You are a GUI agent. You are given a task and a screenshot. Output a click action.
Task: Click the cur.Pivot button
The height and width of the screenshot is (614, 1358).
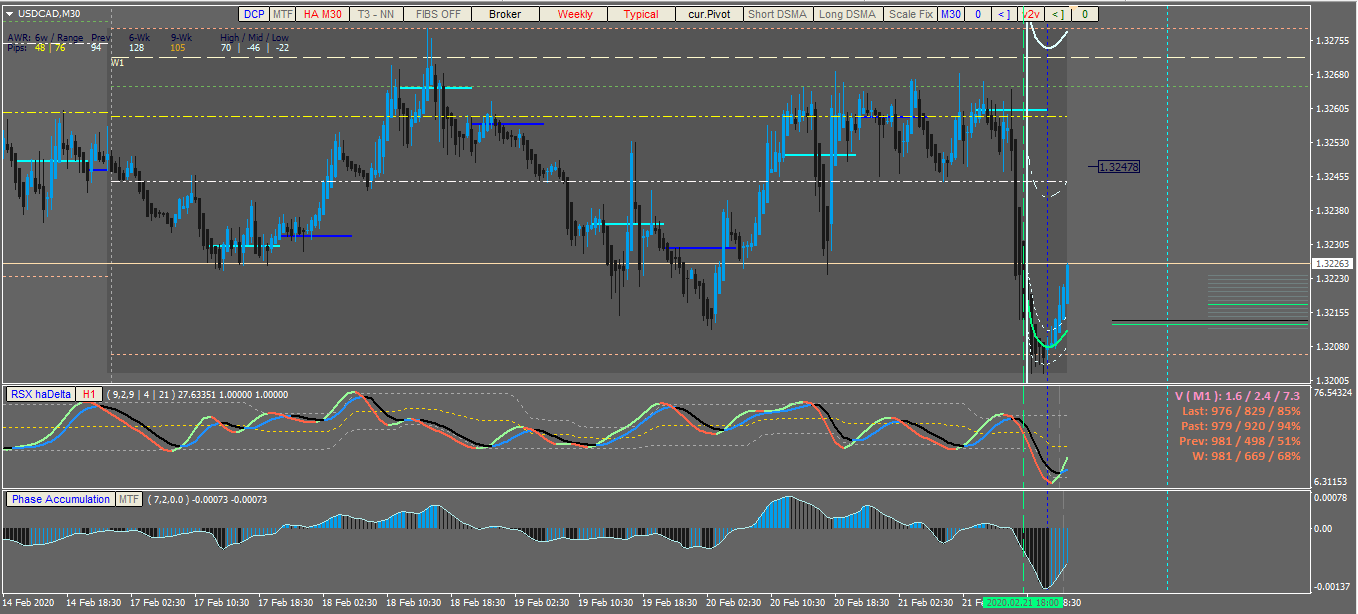pos(709,14)
